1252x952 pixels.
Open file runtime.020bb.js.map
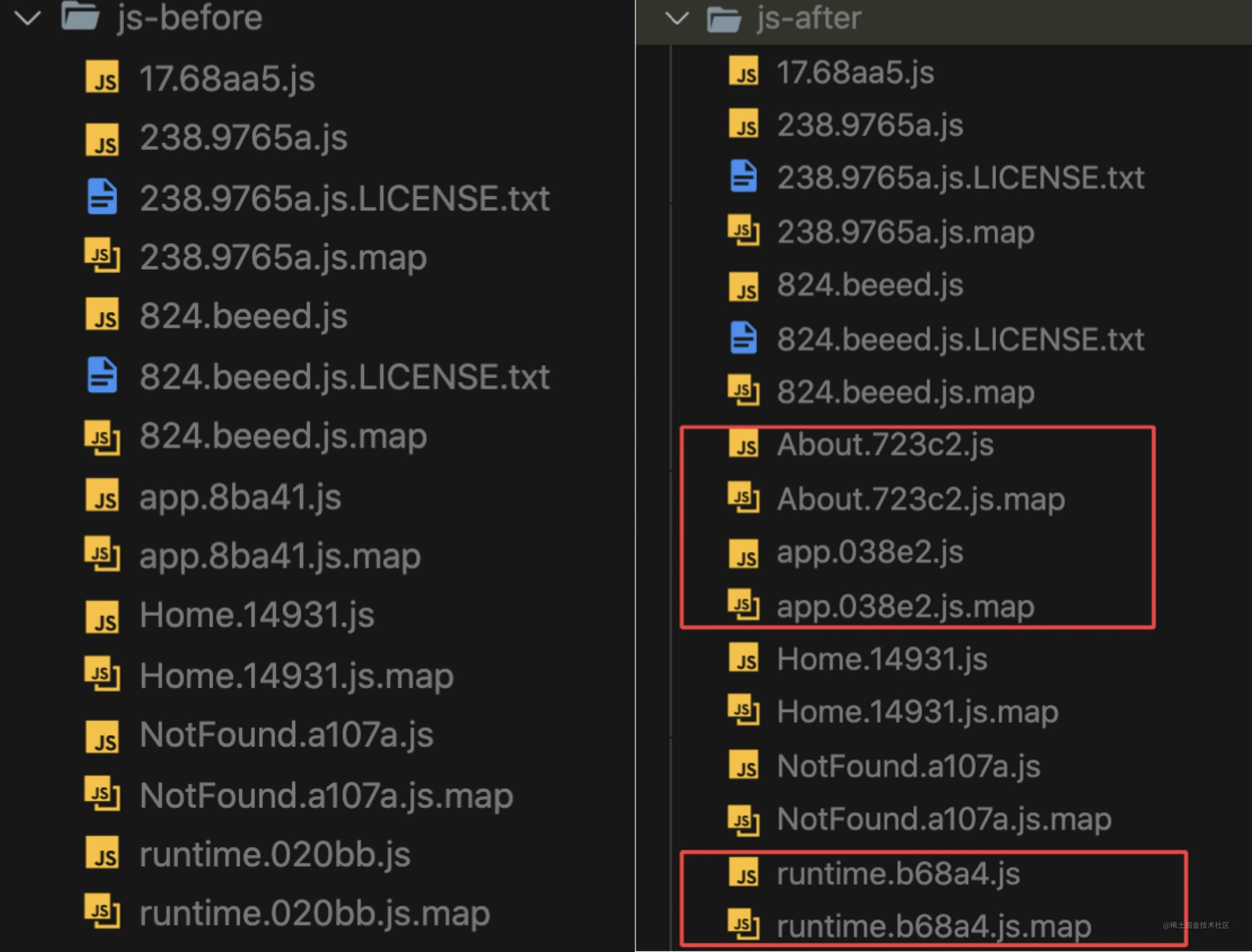(x=314, y=913)
